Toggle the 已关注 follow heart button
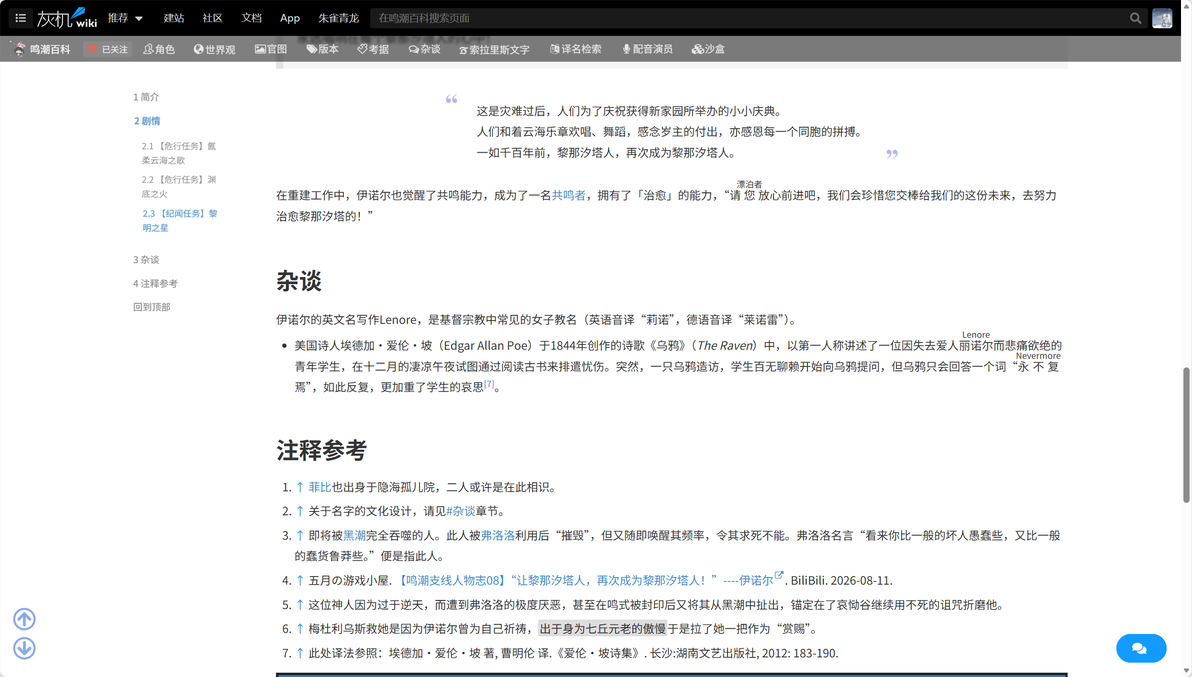1192x677 pixels. (x=107, y=49)
